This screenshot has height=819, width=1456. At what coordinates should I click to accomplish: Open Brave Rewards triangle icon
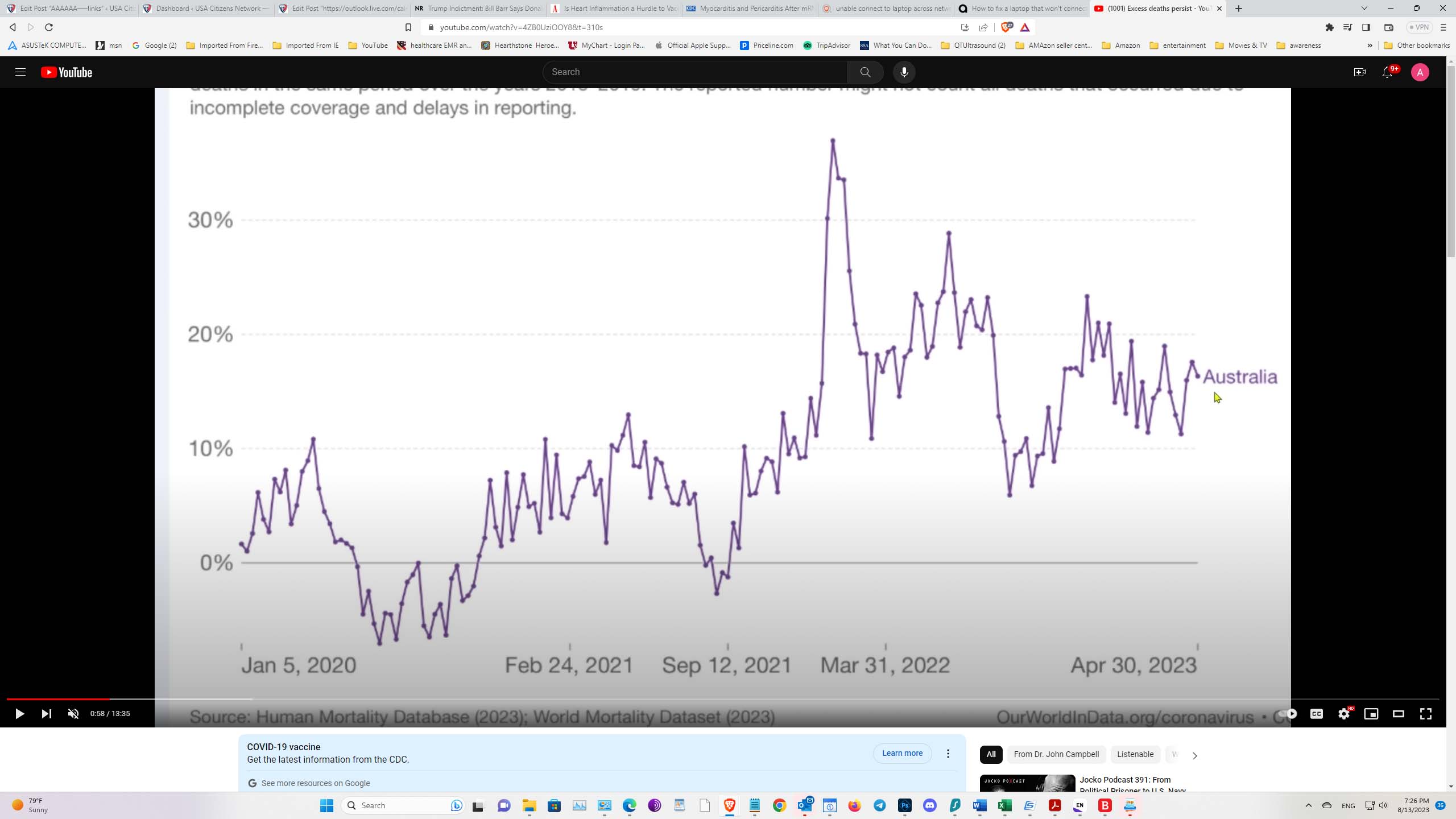click(x=1025, y=27)
